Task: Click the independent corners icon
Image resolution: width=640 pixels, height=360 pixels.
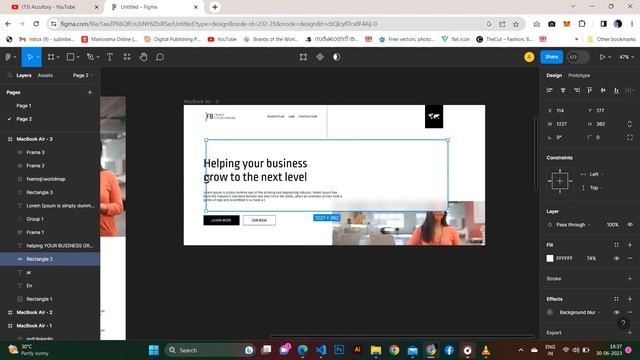Action: pos(630,138)
